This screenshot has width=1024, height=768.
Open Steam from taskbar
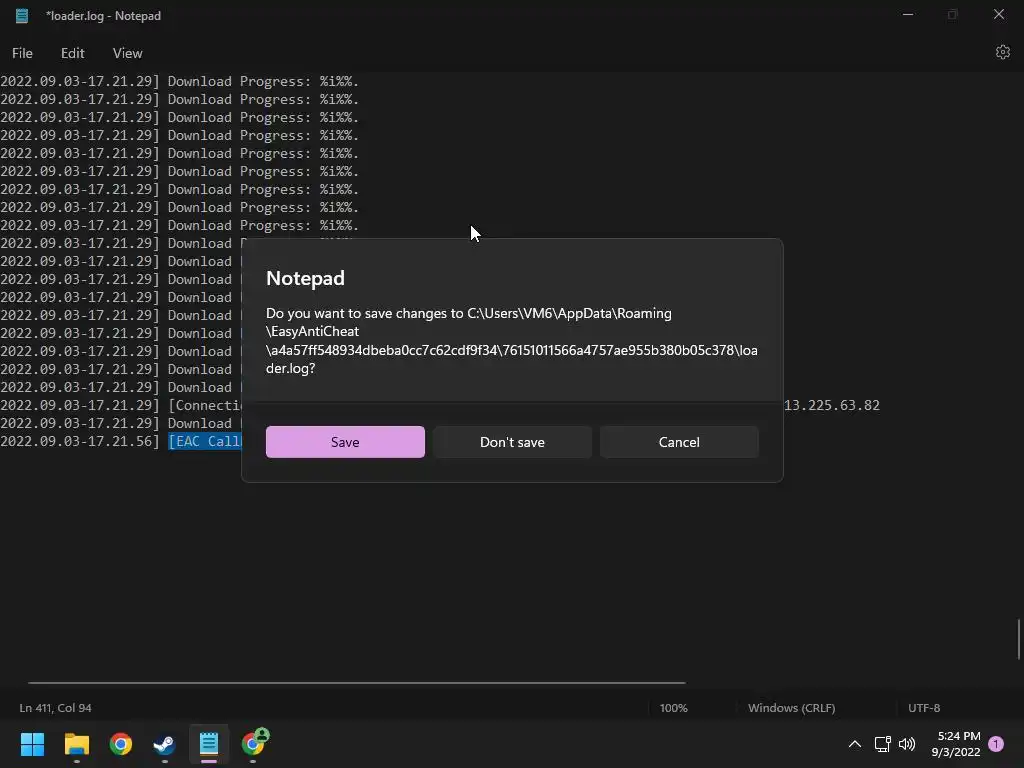click(165, 744)
